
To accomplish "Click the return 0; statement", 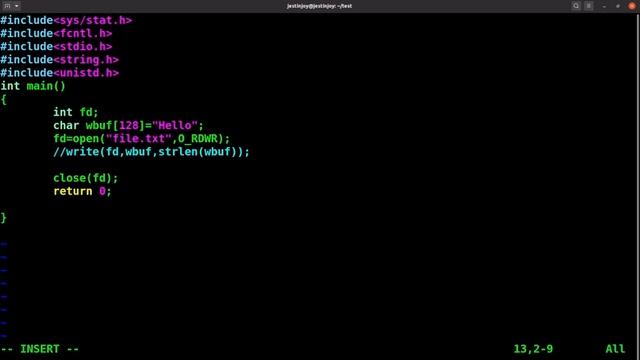I will (82, 191).
